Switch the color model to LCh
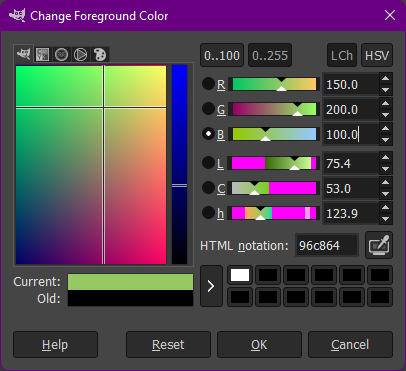 tap(342, 55)
